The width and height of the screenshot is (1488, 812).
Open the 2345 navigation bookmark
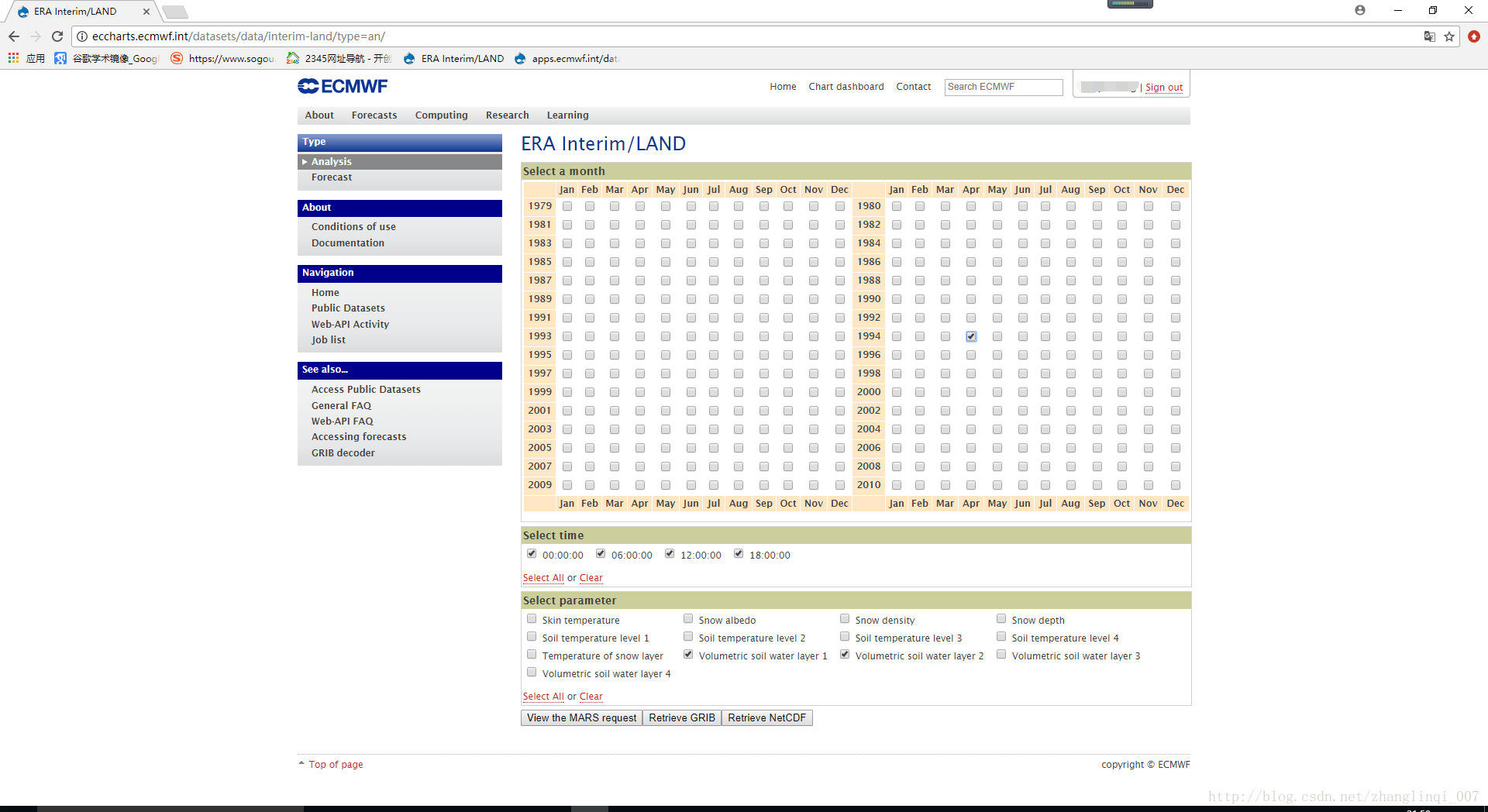339,58
